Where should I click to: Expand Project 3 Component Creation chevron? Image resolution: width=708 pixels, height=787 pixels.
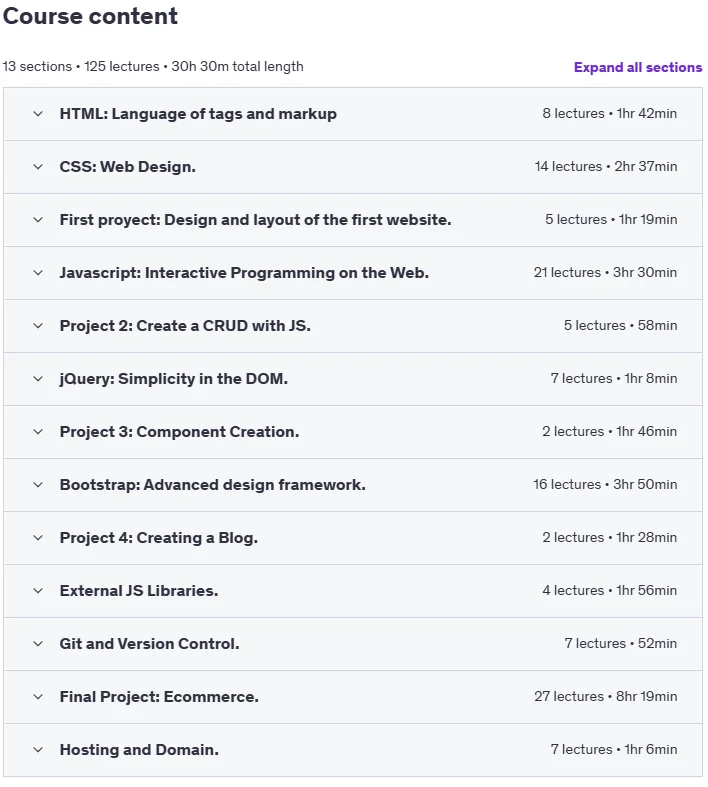38,432
